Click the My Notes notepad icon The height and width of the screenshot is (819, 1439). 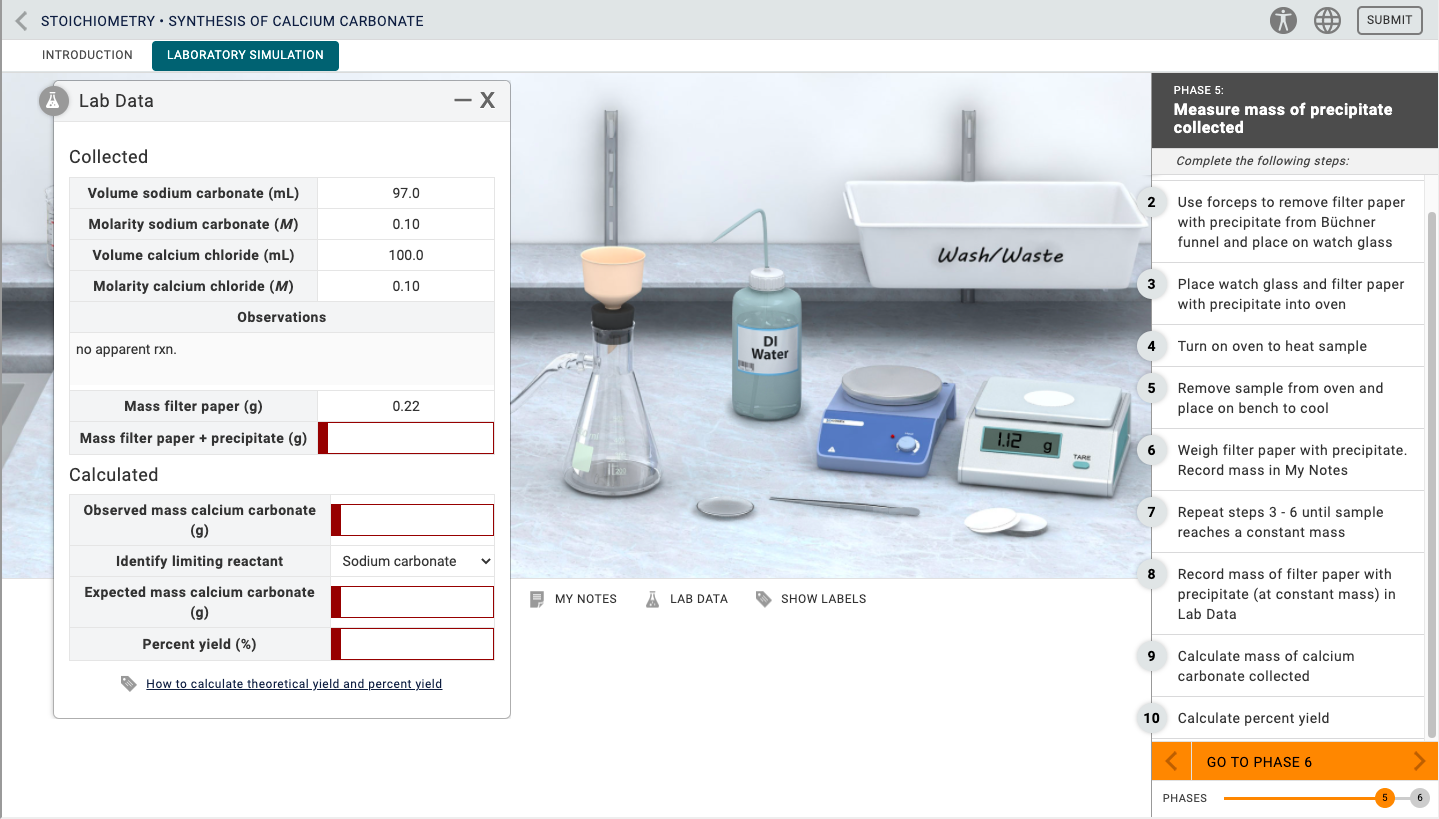[x=537, y=599]
